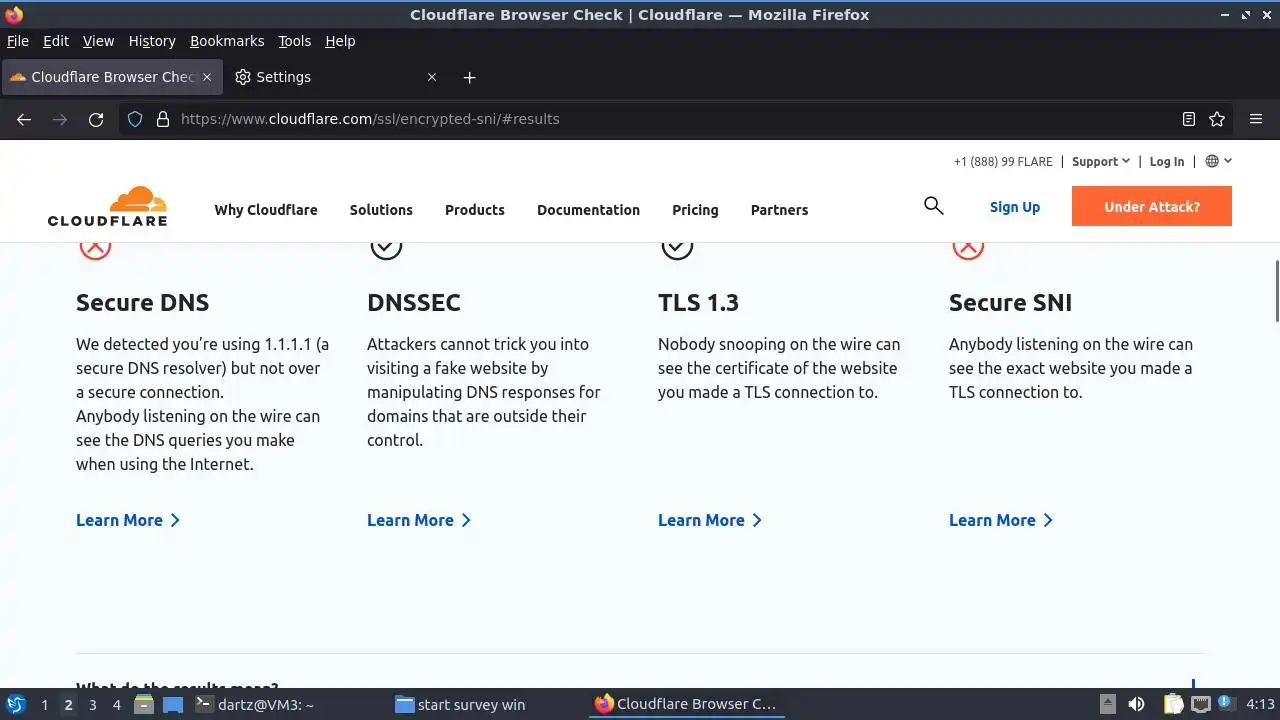The image size is (1280, 720).
Task: Click the site security padlock icon
Action: point(163,119)
